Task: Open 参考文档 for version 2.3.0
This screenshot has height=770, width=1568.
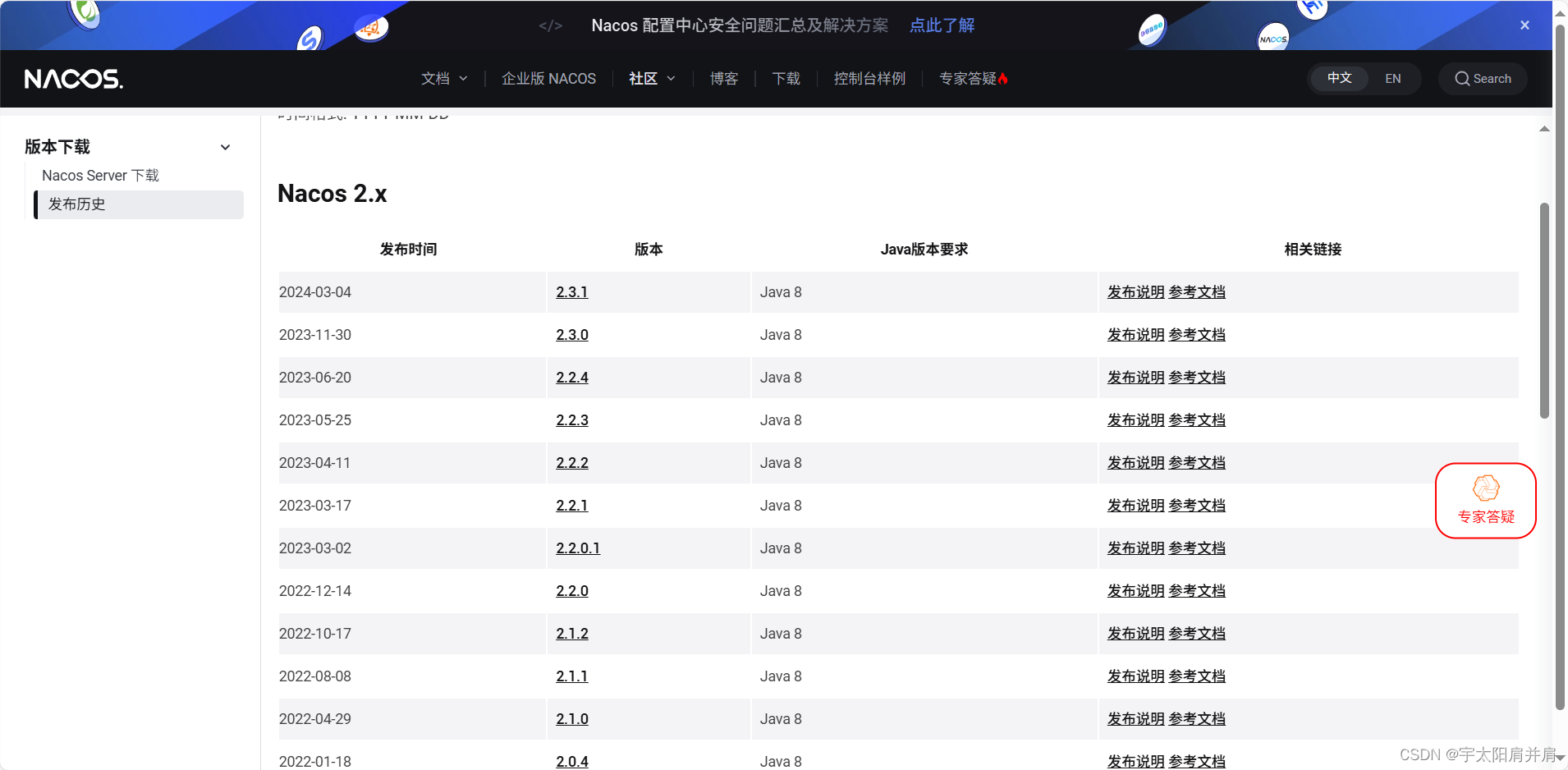Action: [1197, 335]
